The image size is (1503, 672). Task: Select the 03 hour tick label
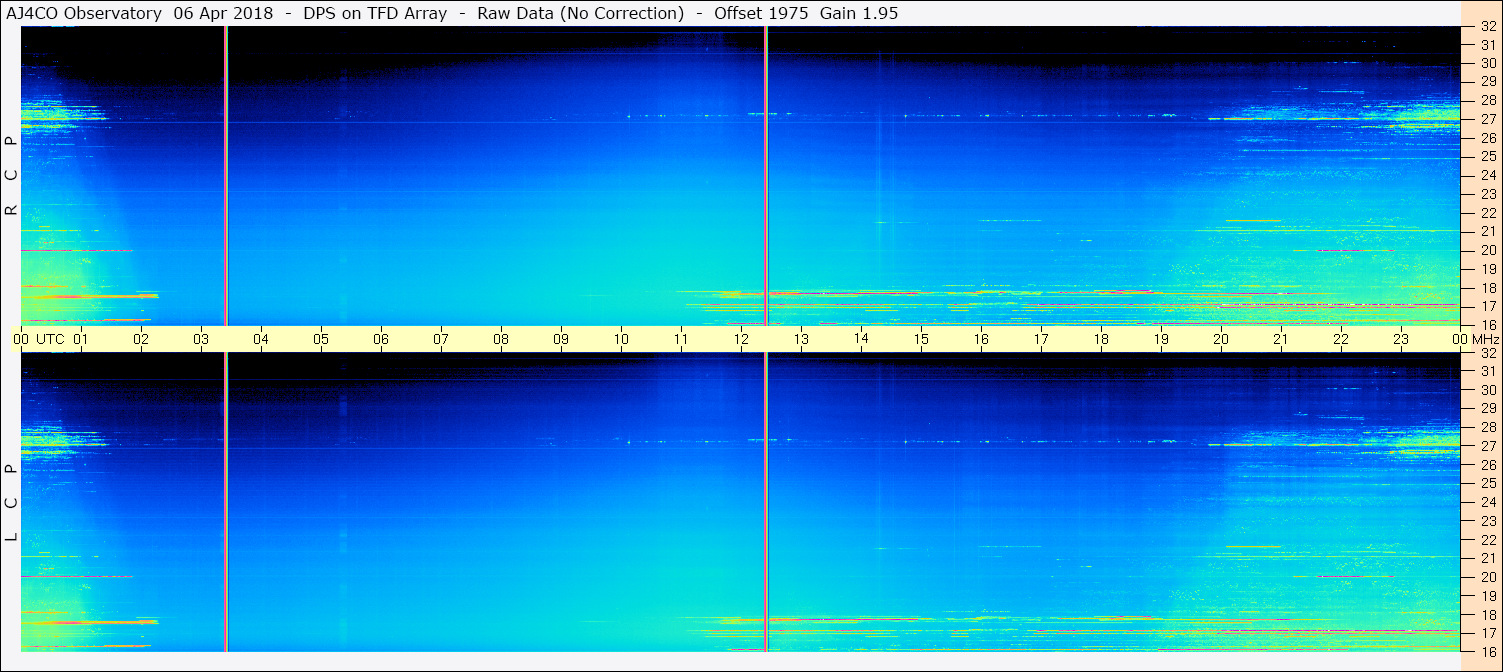pos(201,339)
